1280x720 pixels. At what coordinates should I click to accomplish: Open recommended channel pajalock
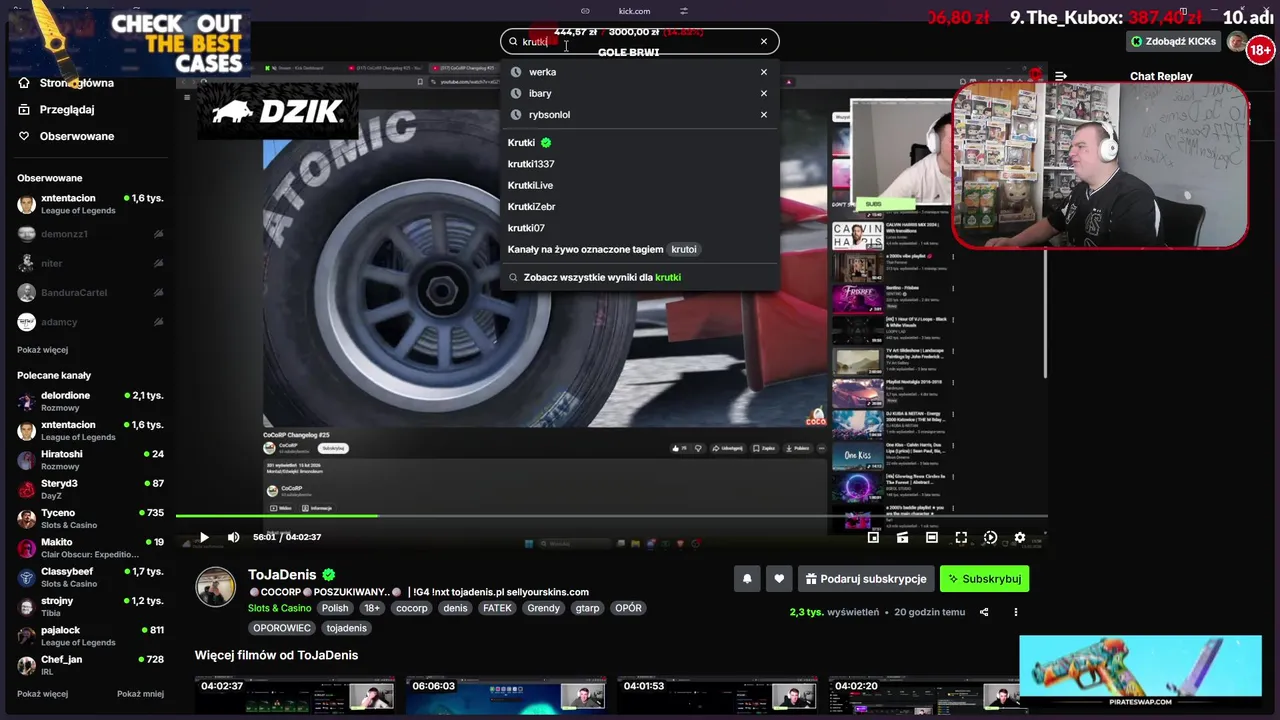coord(90,635)
